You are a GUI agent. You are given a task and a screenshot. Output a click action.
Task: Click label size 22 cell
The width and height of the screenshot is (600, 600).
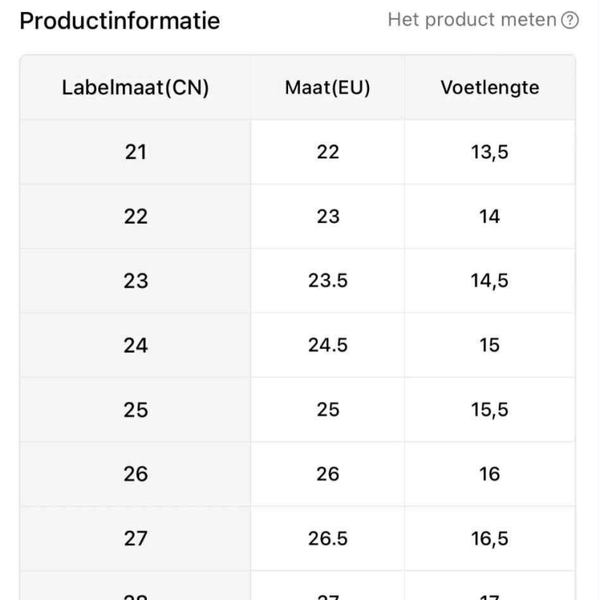(135, 216)
